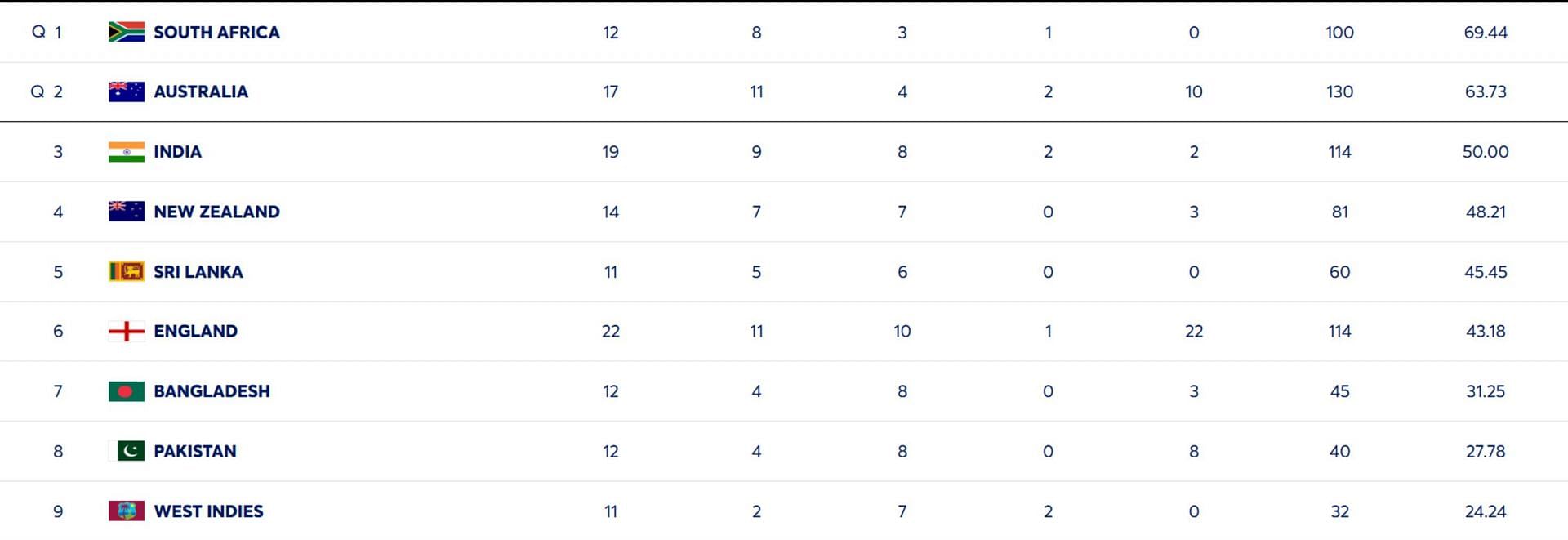Open the WEST INDIES team name
This screenshot has height=540, width=1568.
(208, 511)
